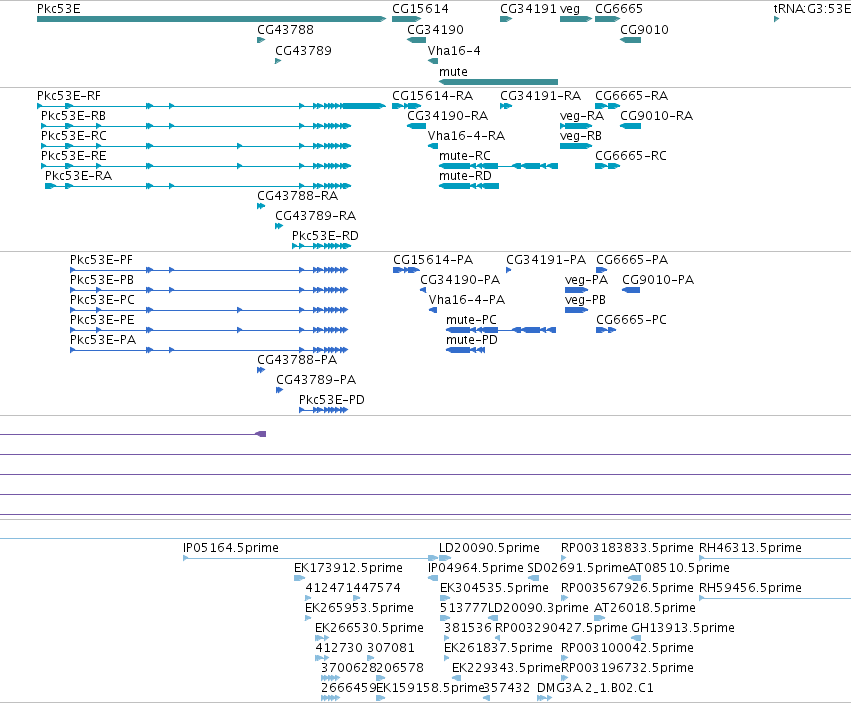Select the CG6665-RA transcript label
The image size is (851, 703).
tap(632, 96)
